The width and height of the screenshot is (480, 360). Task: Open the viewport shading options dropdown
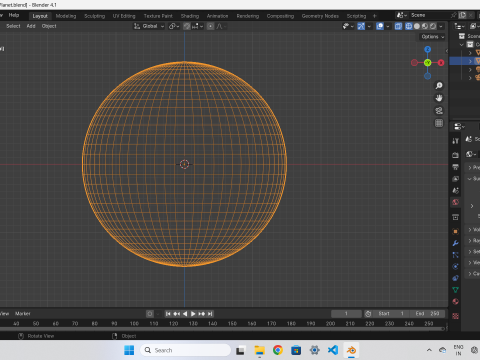[x=441, y=26]
